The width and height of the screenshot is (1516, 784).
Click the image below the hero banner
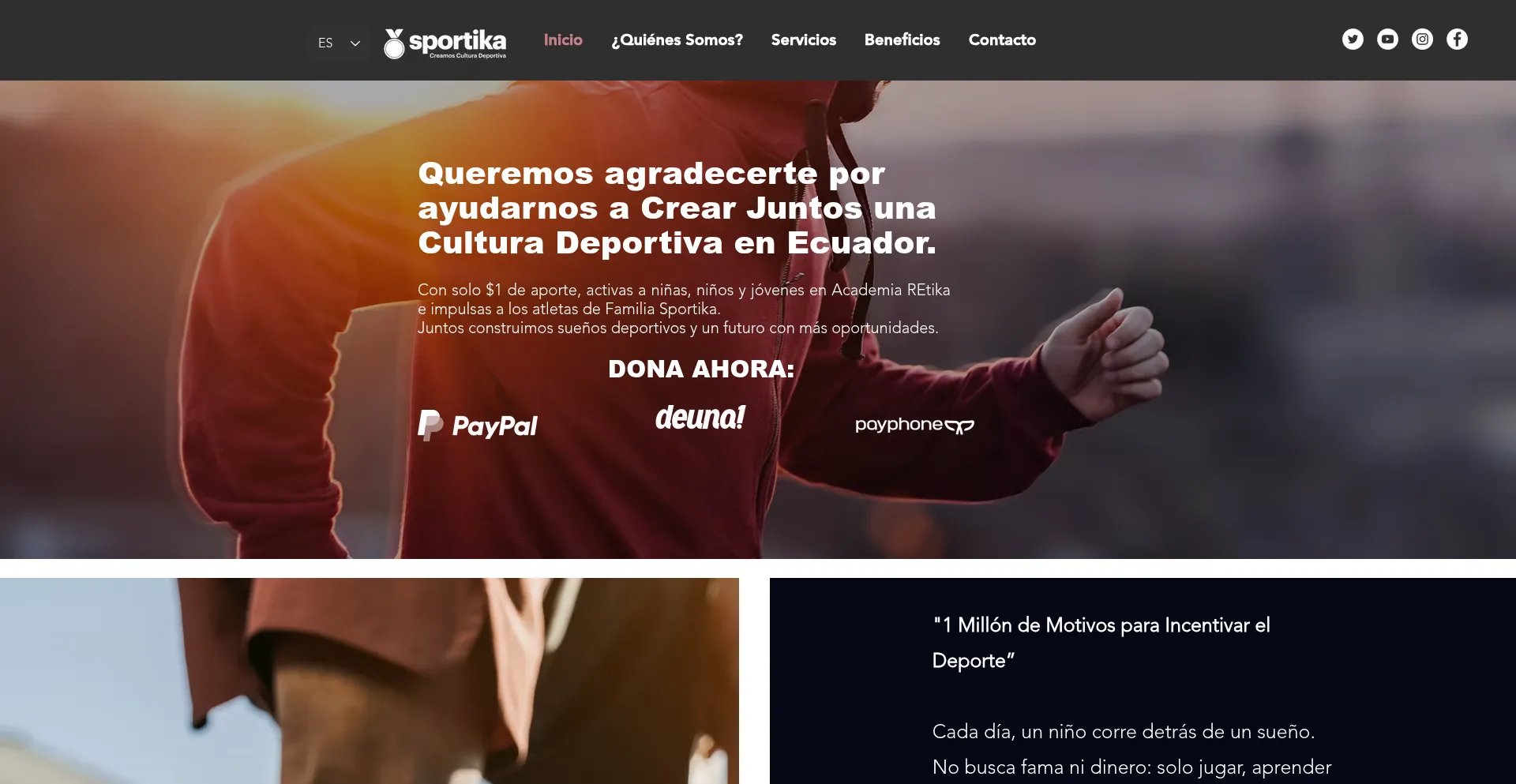tap(370, 681)
